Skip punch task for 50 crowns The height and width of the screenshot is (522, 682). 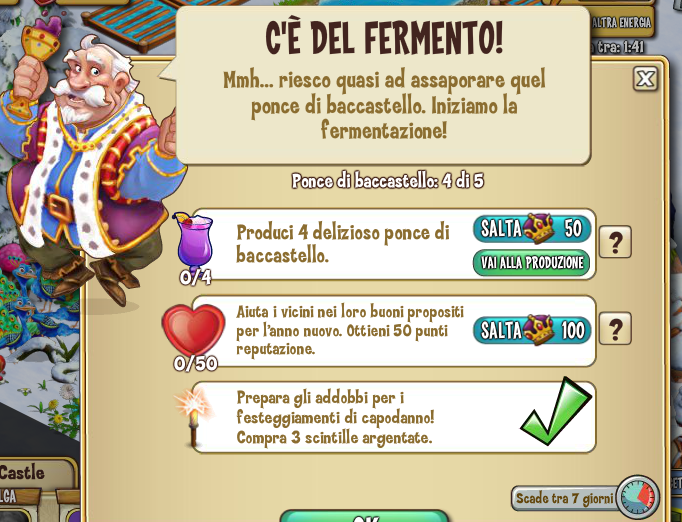[532, 228]
